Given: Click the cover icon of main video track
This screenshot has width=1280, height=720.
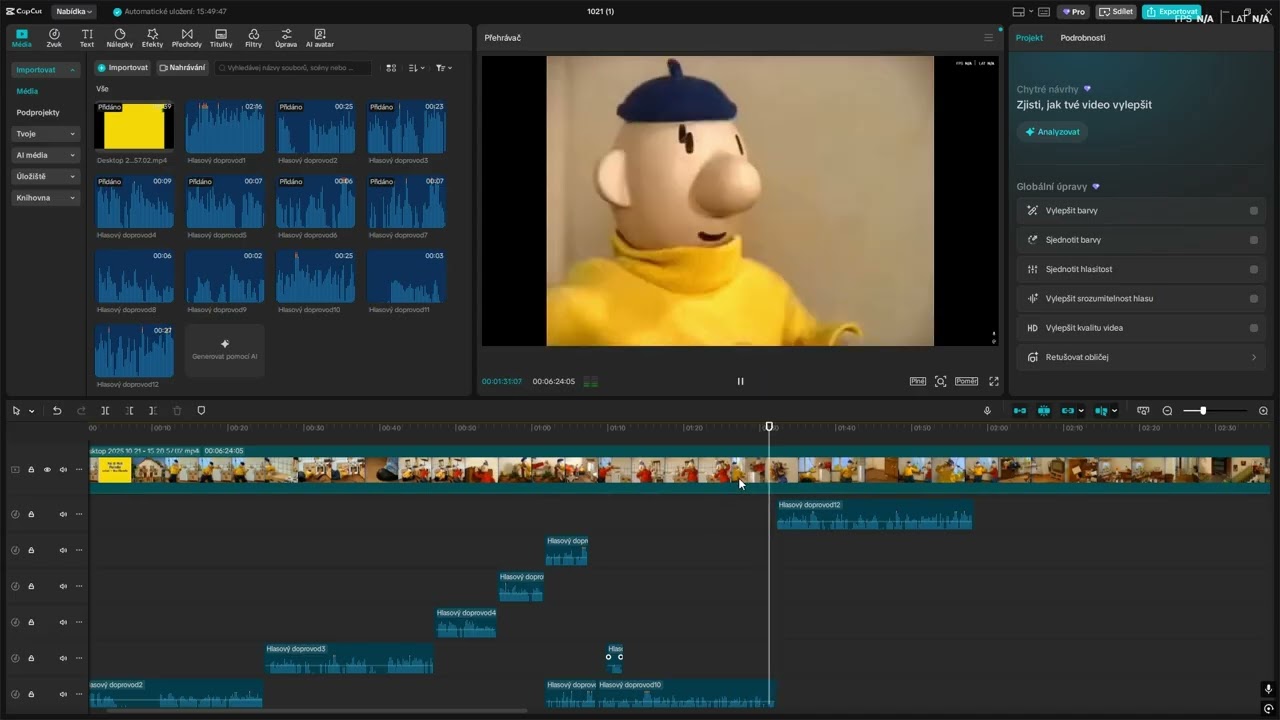Looking at the screenshot, I should (x=15, y=470).
